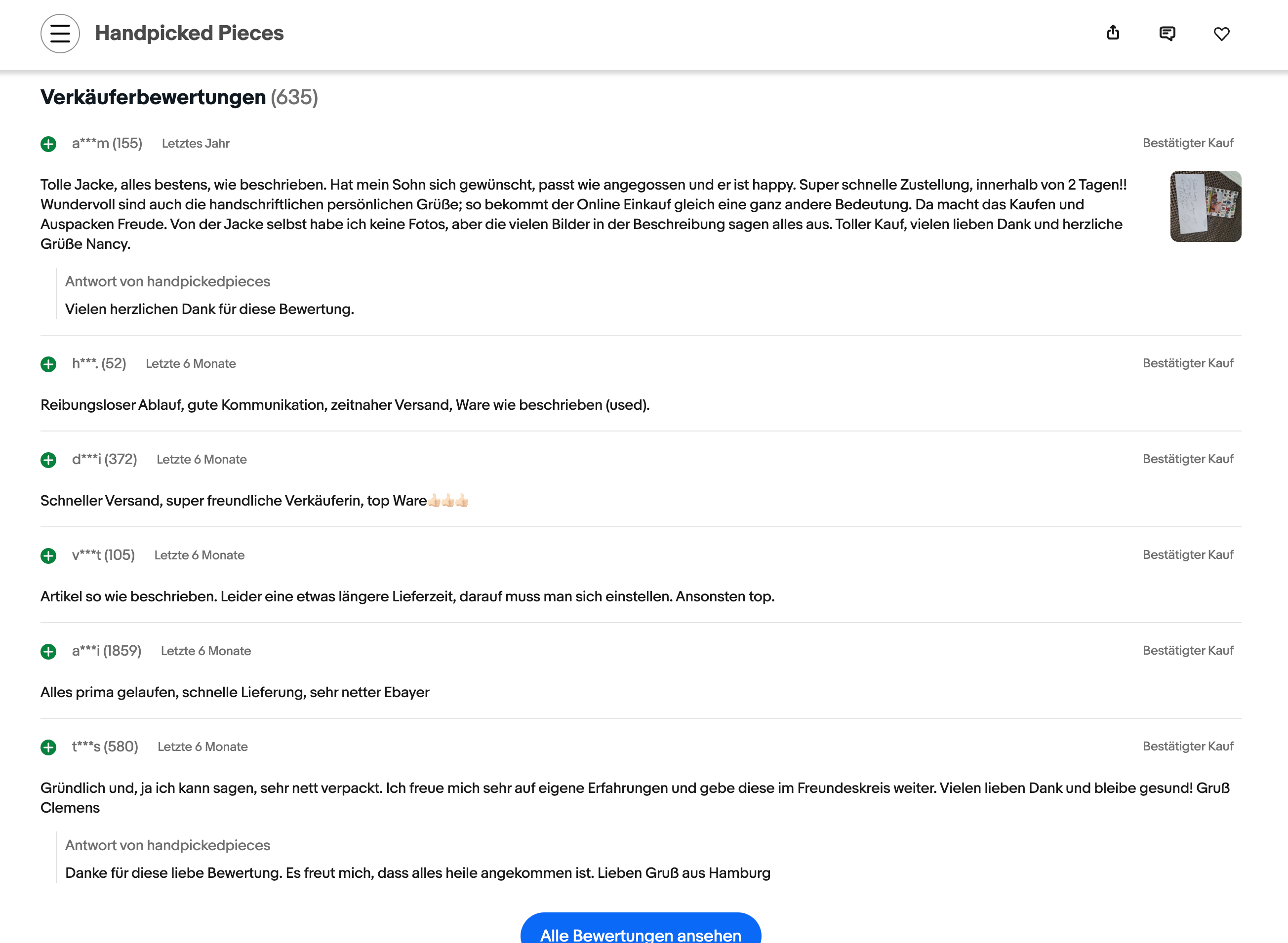Save seller with the heart icon
1288x943 pixels.
coord(1221,34)
